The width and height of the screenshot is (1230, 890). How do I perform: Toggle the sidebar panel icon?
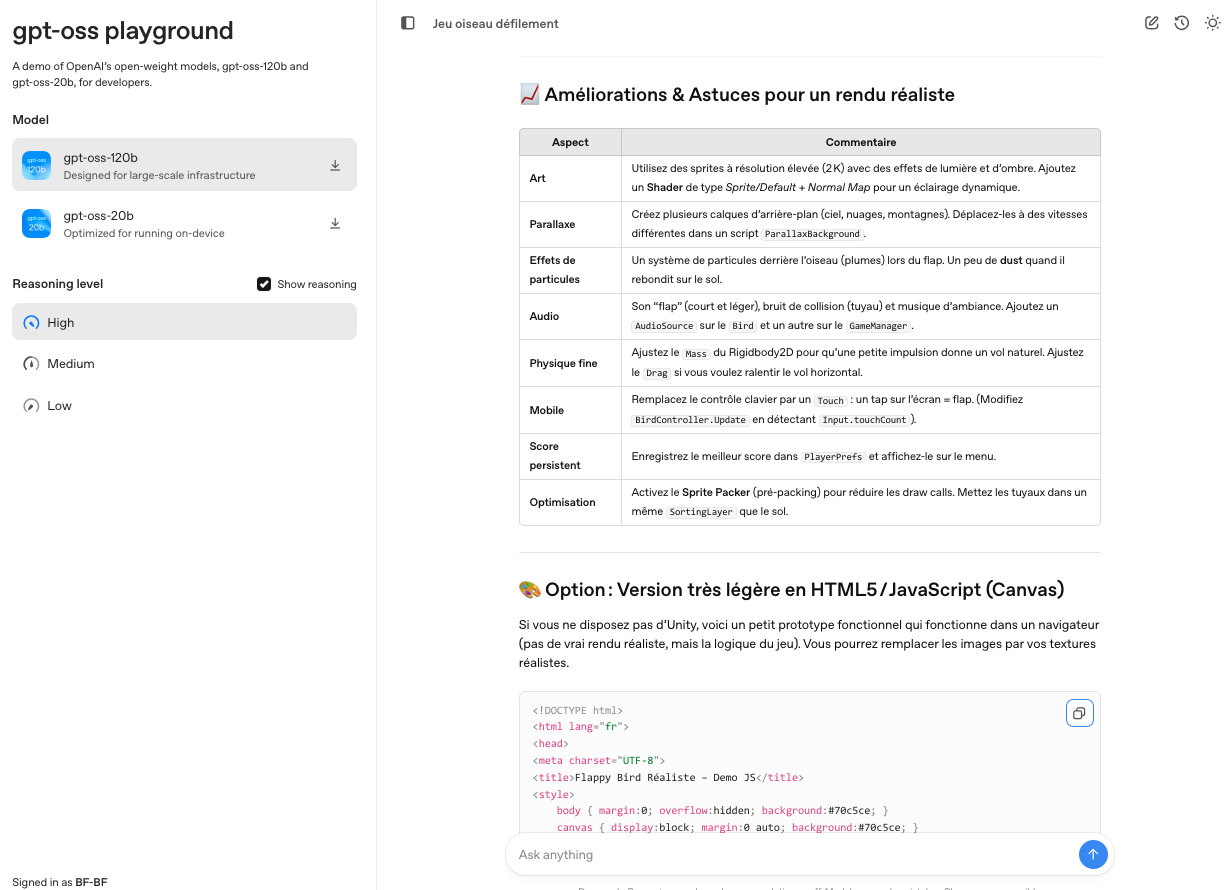pos(408,23)
